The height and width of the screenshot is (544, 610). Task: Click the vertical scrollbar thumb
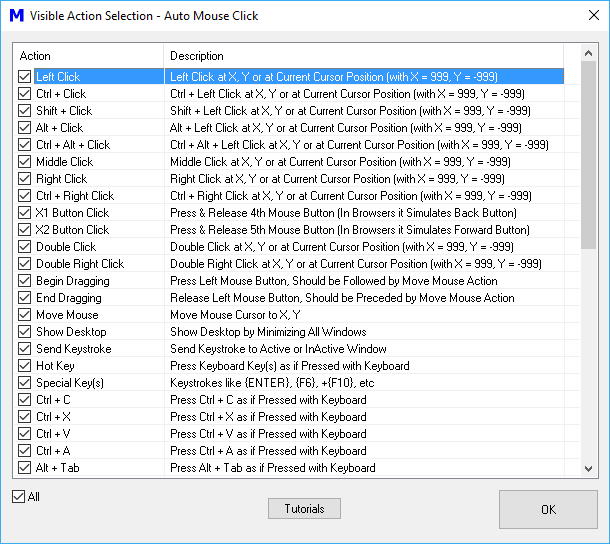coord(589,155)
